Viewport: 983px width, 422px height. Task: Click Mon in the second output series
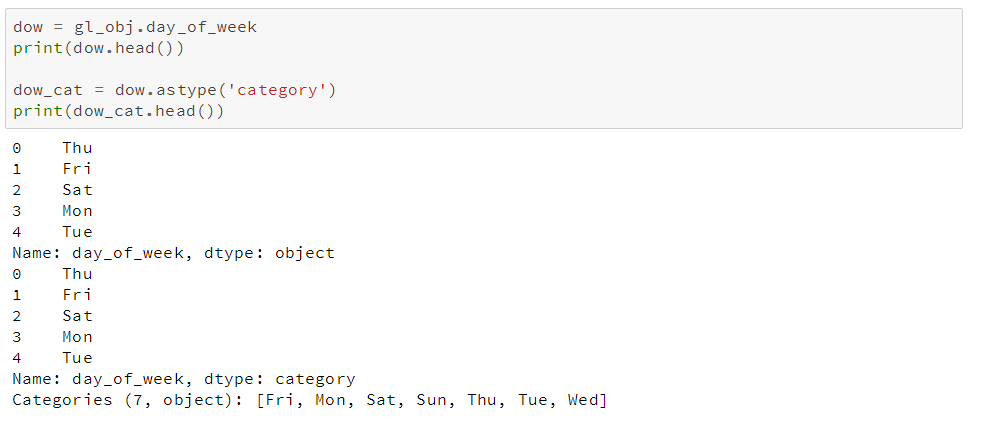77,337
